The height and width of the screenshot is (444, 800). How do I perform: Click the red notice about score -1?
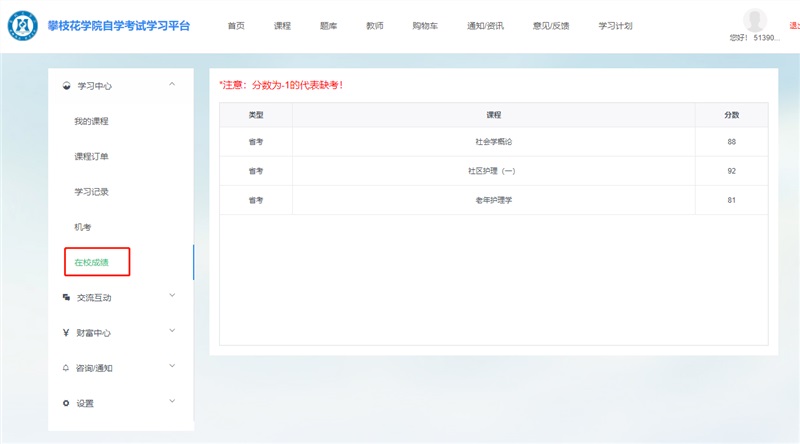[x=281, y=85]
